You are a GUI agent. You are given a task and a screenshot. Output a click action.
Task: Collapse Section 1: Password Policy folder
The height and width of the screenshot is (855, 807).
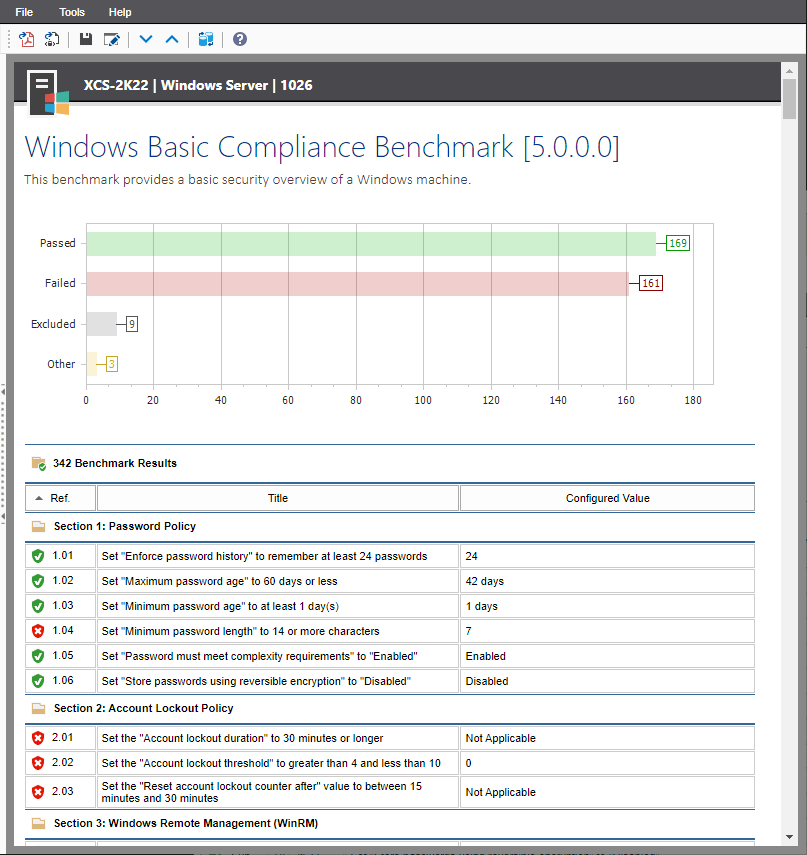[x=39, y=526]
